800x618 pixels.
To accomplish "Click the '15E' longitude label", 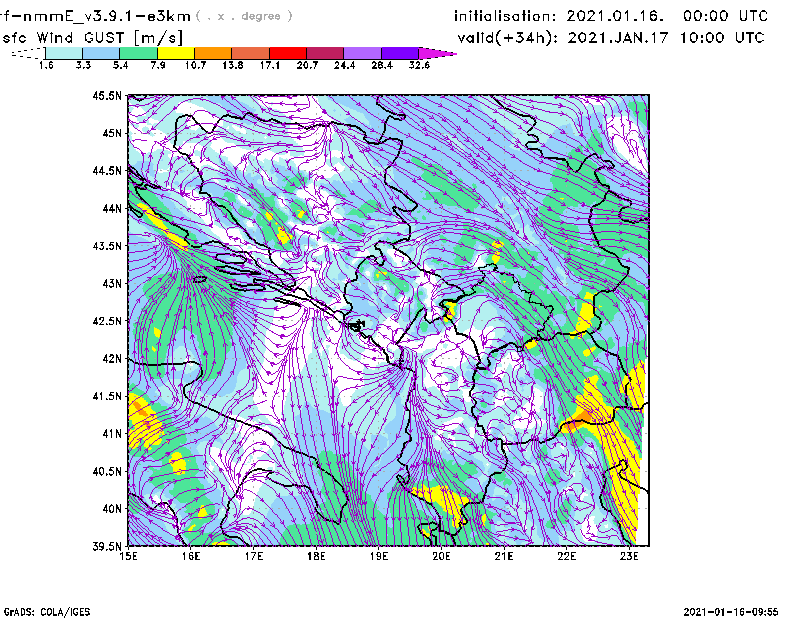I will [128, 556].
